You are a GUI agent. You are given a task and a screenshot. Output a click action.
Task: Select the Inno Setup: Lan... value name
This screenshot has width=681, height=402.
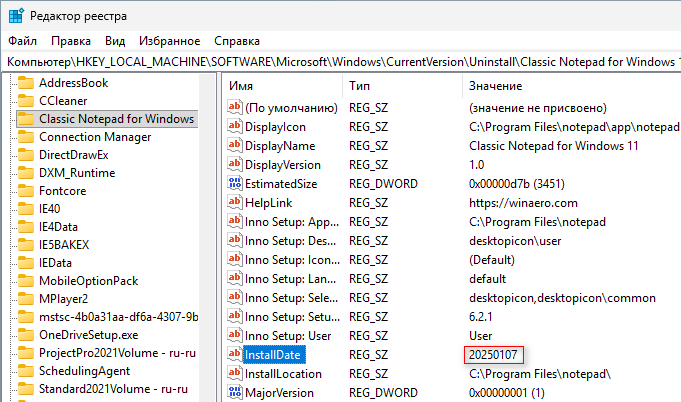pos(290,279)
